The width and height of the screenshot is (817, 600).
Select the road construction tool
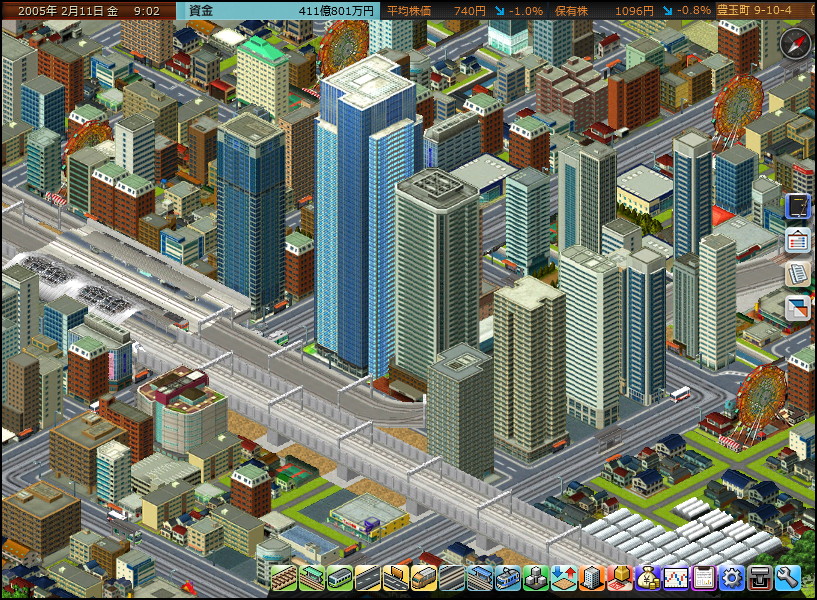click(368, 578)
